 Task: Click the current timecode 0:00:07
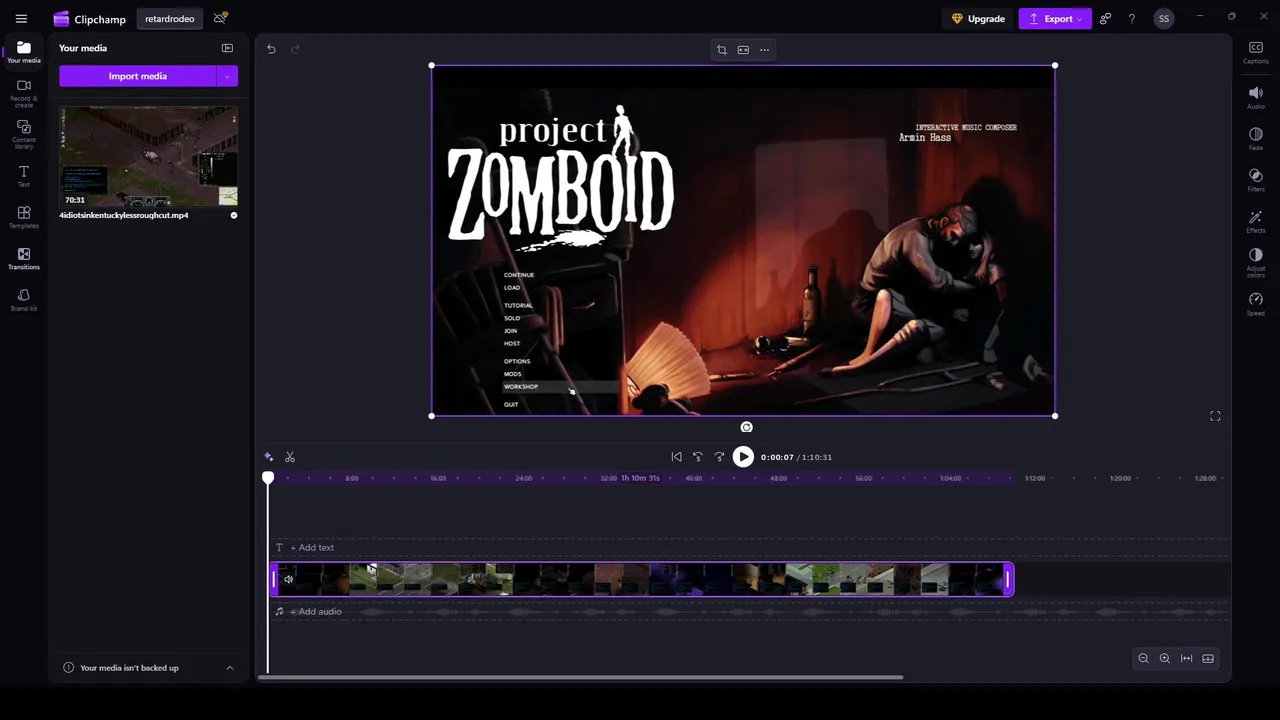(777, 457)
